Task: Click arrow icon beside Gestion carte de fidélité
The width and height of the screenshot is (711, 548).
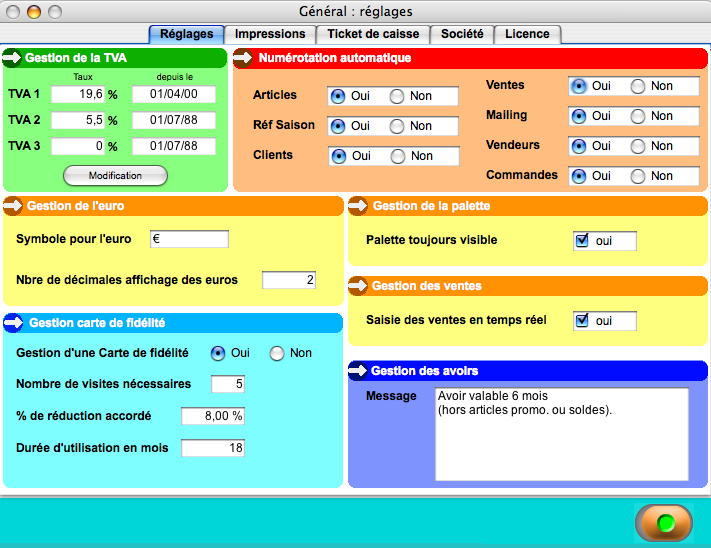Action: [x=15, y=323]
